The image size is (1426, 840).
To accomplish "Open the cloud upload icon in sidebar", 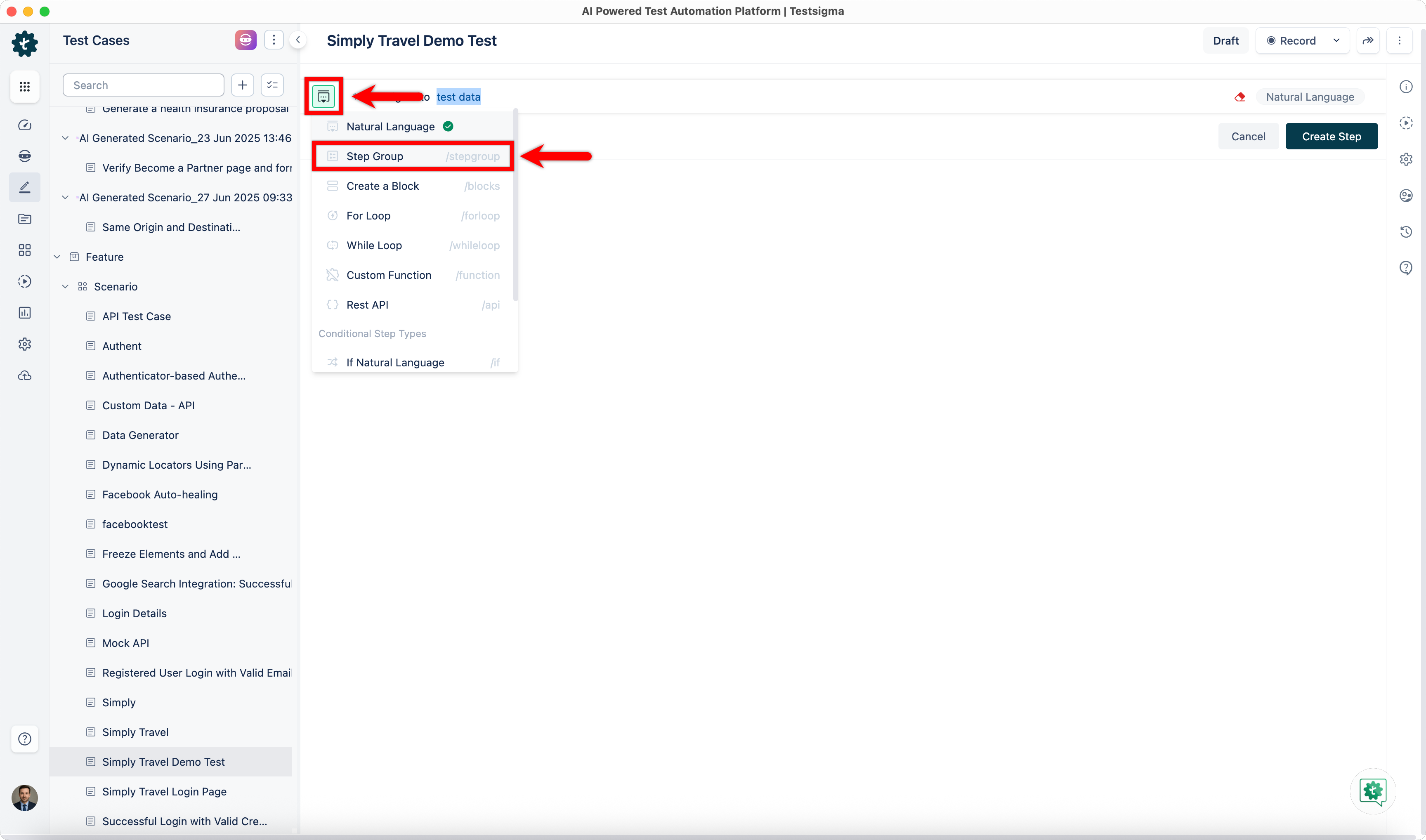I will [24, 375].
